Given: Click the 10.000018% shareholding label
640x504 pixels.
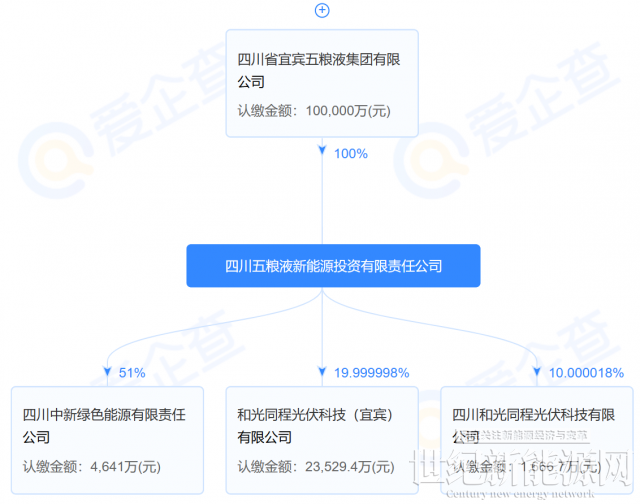Looking at the screenshot, I should [x=586, y=373].
